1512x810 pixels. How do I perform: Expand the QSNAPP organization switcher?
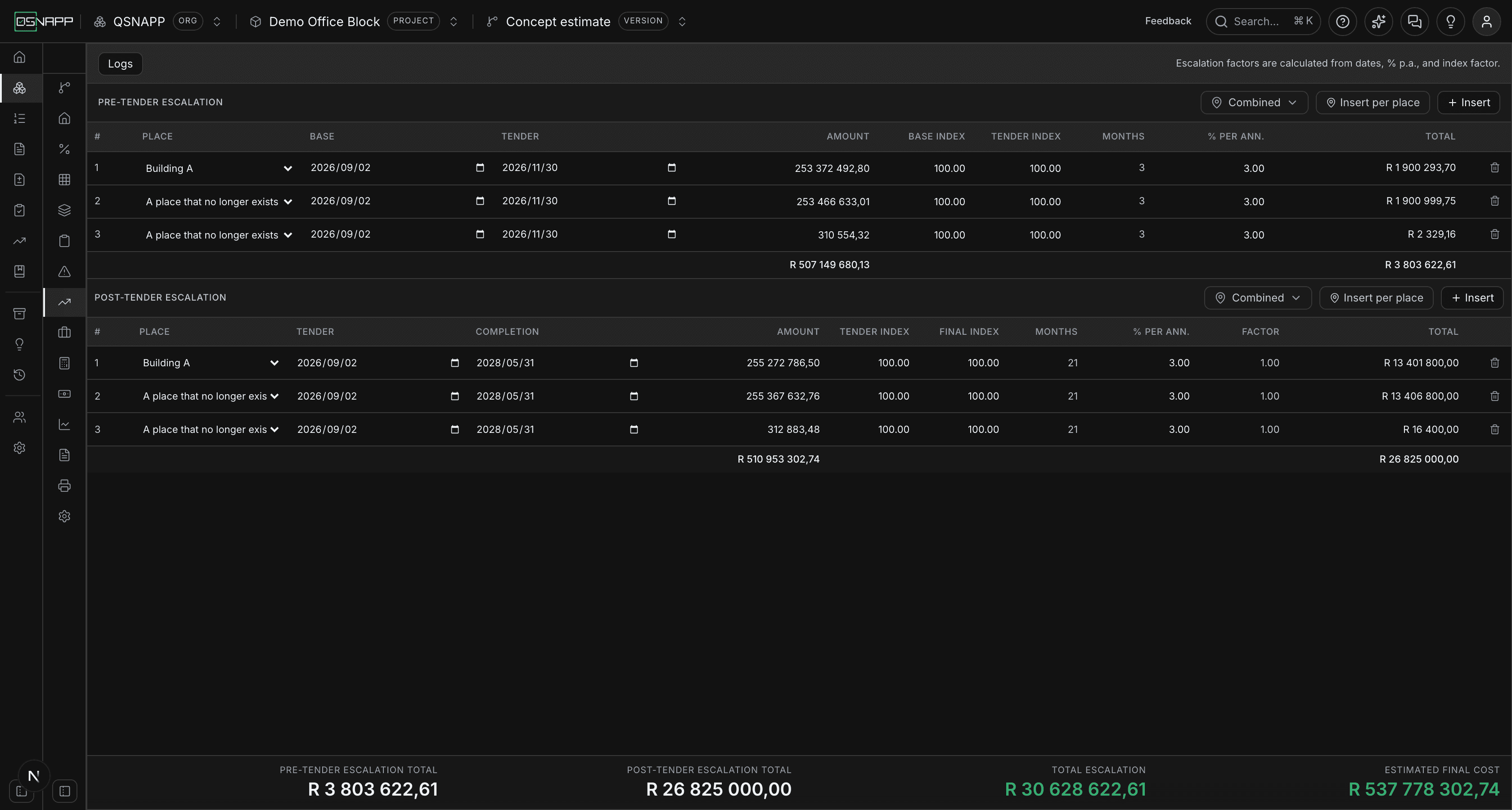(x=216, y=22)
